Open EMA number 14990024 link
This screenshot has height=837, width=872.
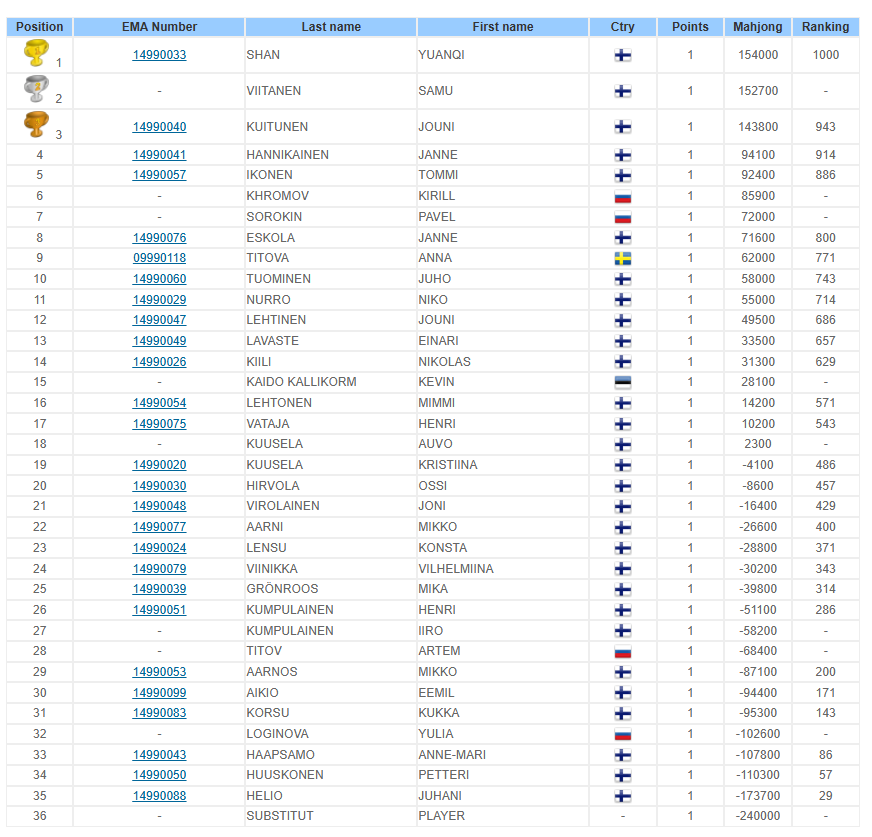tap(159, 548)
